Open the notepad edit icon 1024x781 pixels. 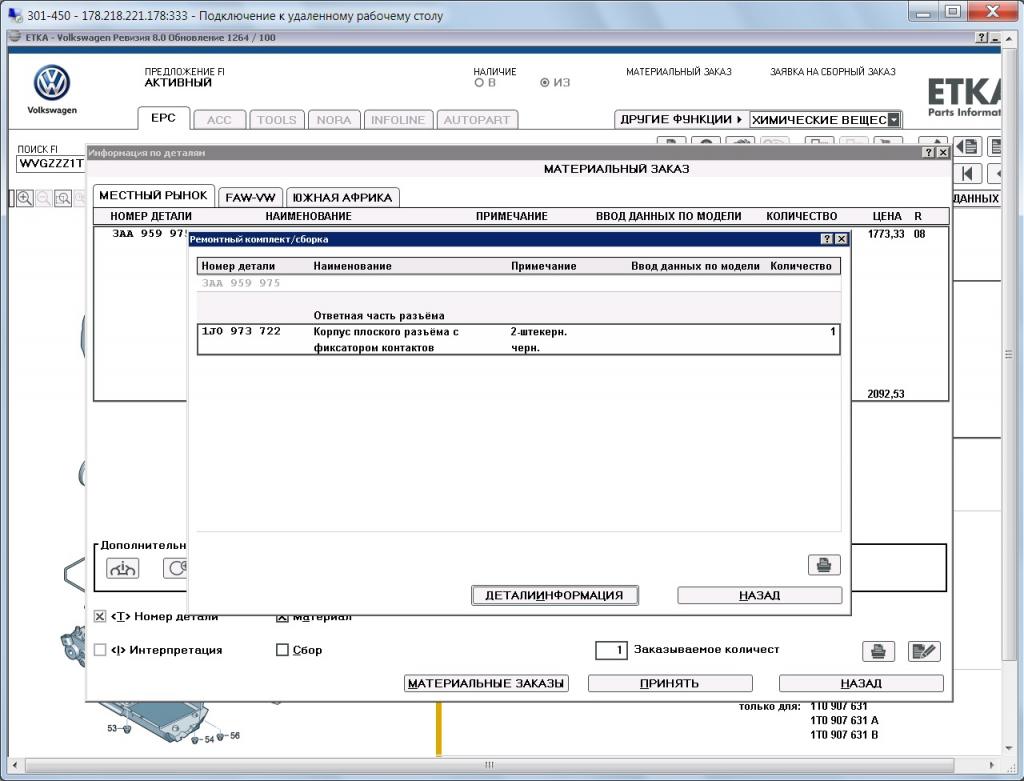[x=924, y=651]
